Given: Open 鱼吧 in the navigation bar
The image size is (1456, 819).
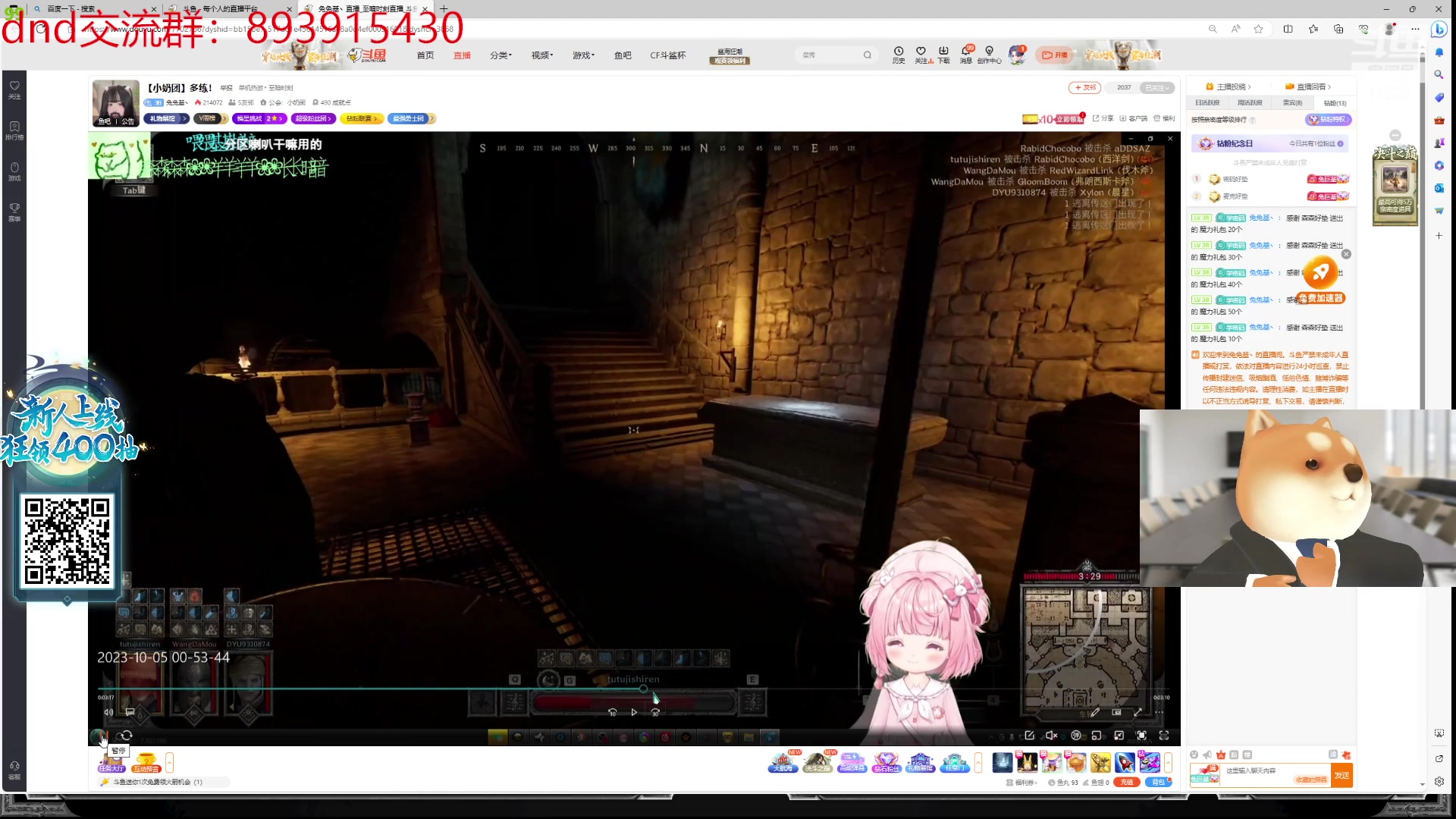Looking at the screenshot, I should [623, 55].
